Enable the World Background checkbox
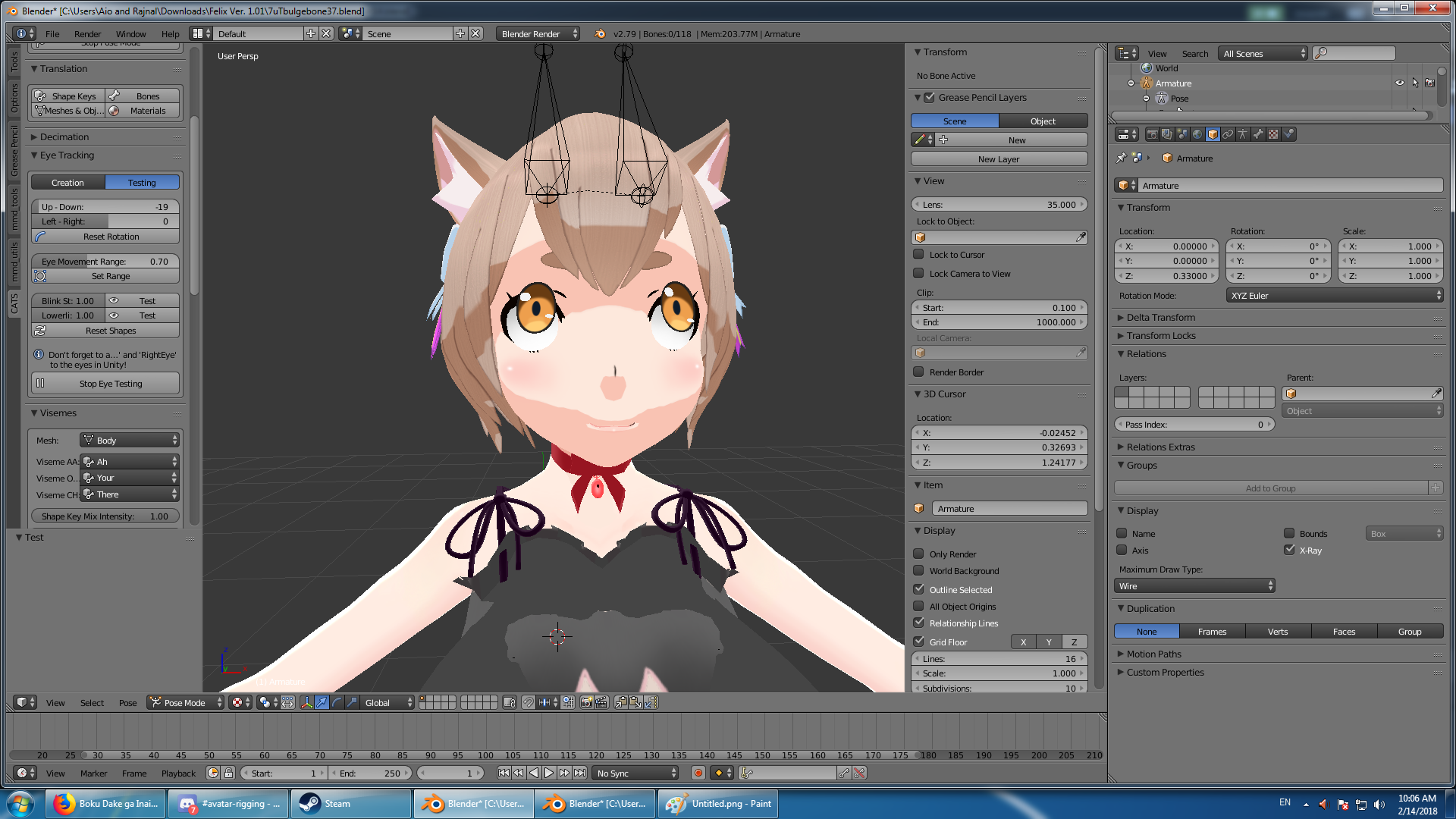This screenshot has width=1456, height=819. point(918,571)
